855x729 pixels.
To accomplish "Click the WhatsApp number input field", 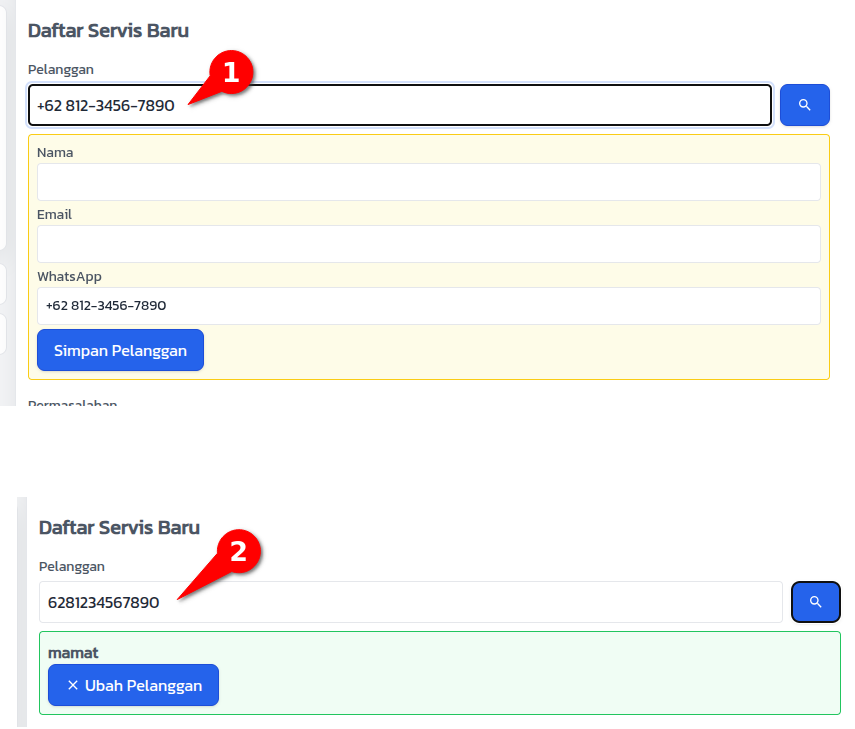I will (429, 306).
